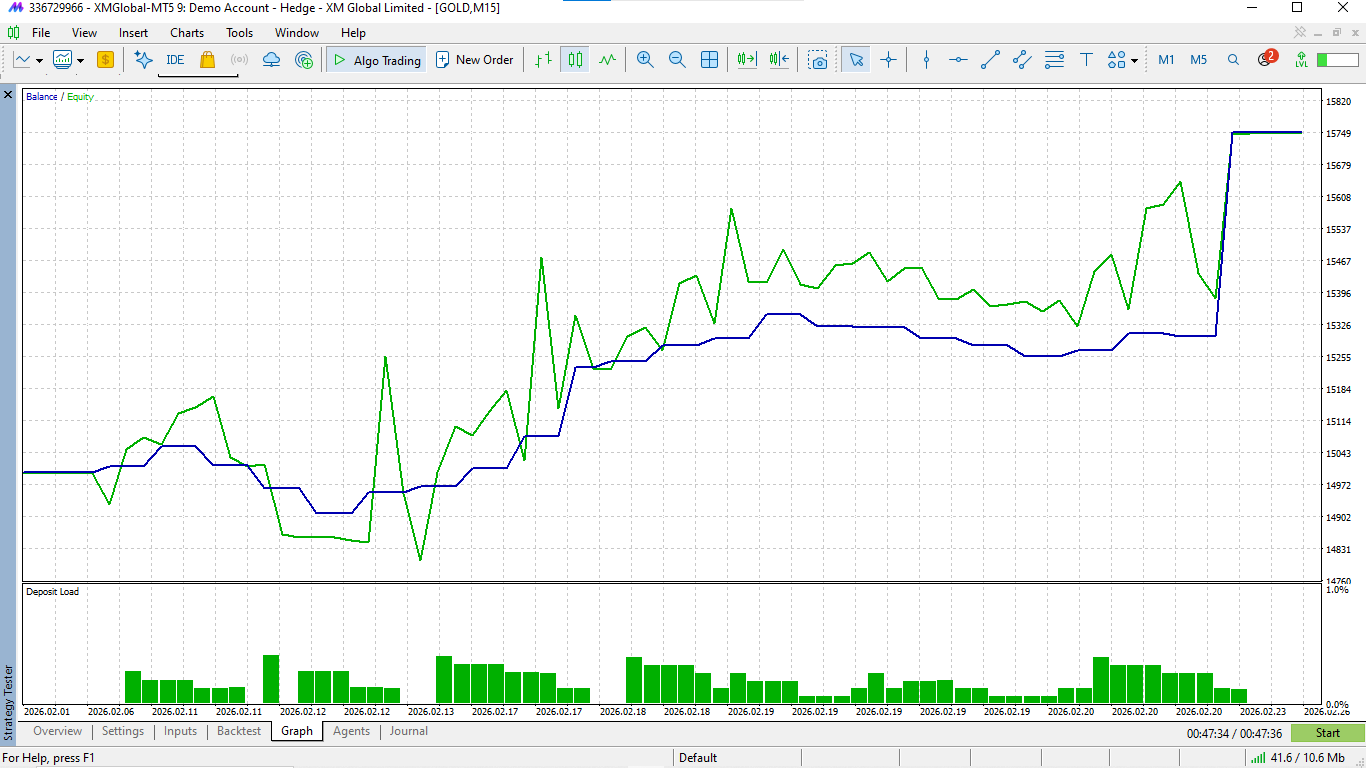Switch to the Inputs tab
The height and width of the screenshot is (768, 1366).
[180, 731]
